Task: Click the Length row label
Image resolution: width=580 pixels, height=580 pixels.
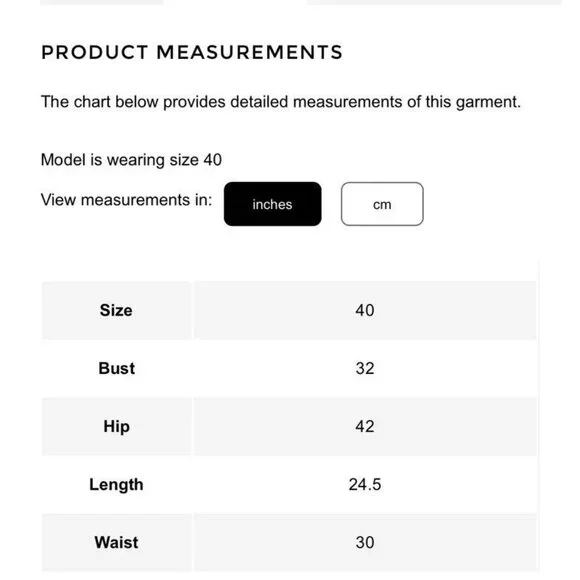Action: [116, 485]
